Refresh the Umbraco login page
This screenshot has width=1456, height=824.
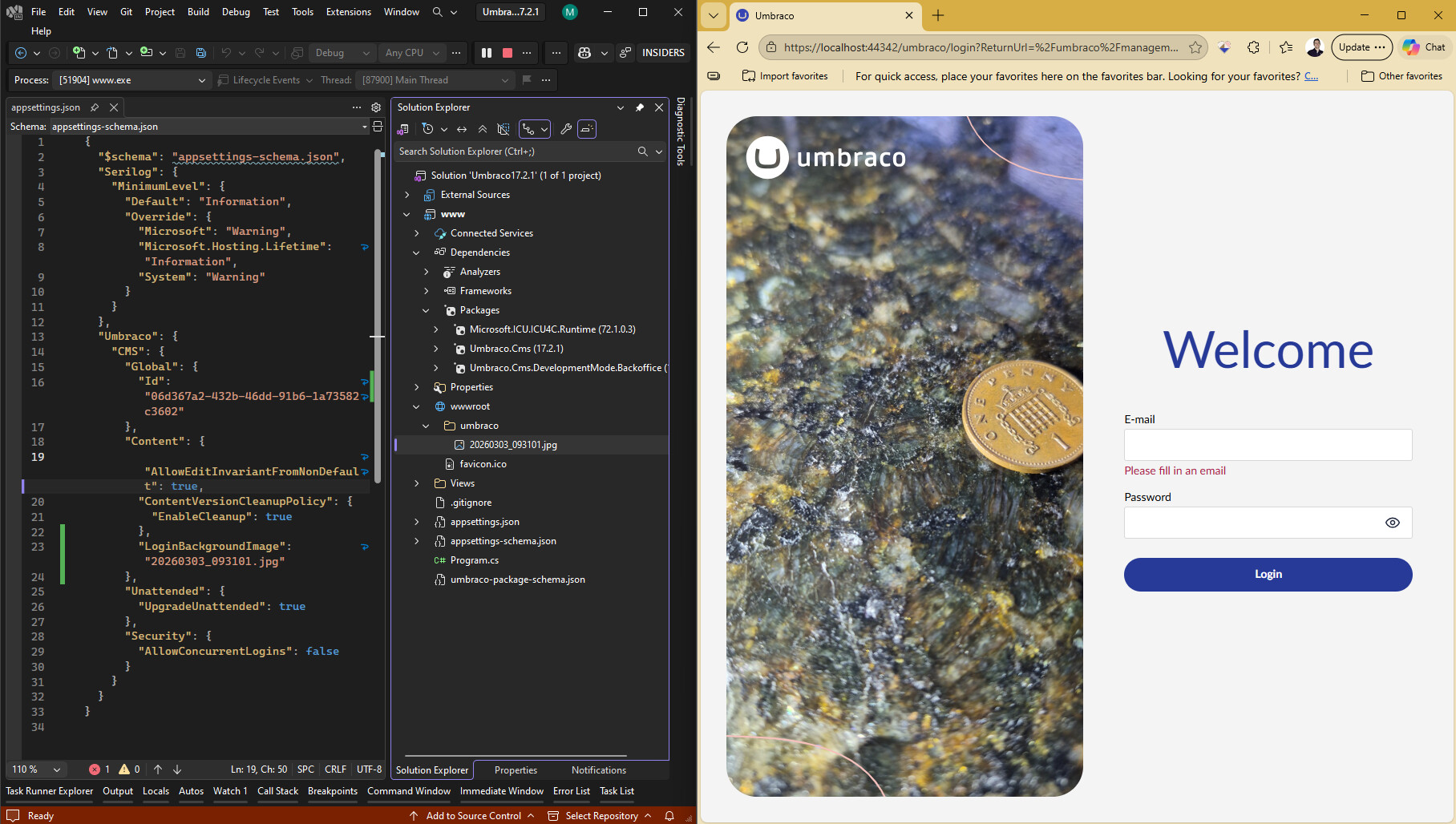[x=742, y=47]
